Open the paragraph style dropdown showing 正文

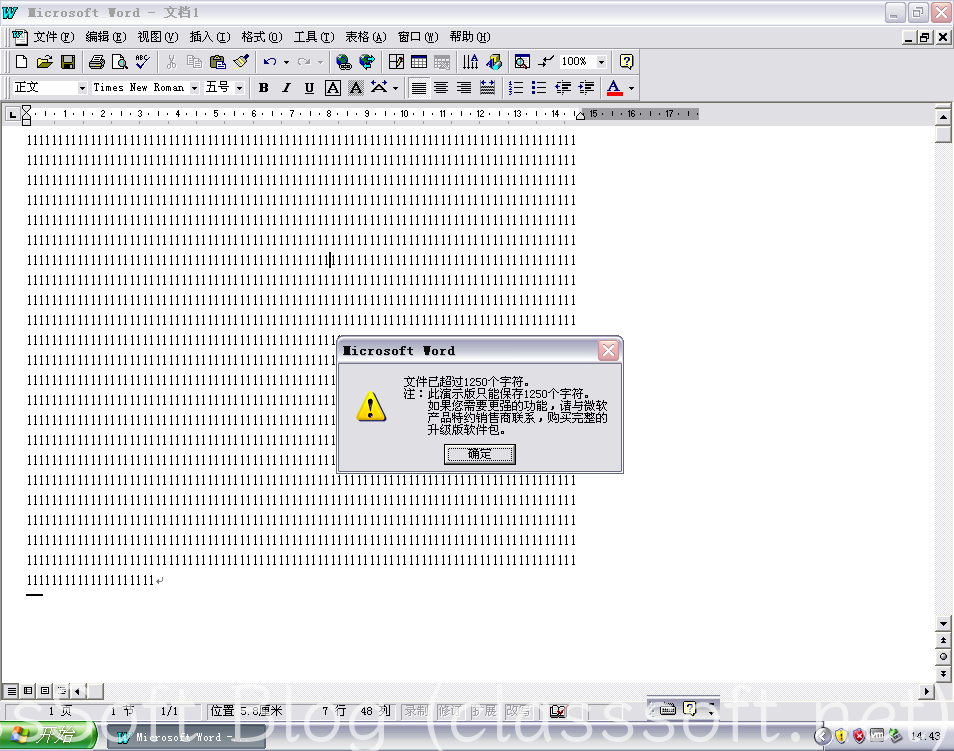pyautogui.click(x=82, y=88)
